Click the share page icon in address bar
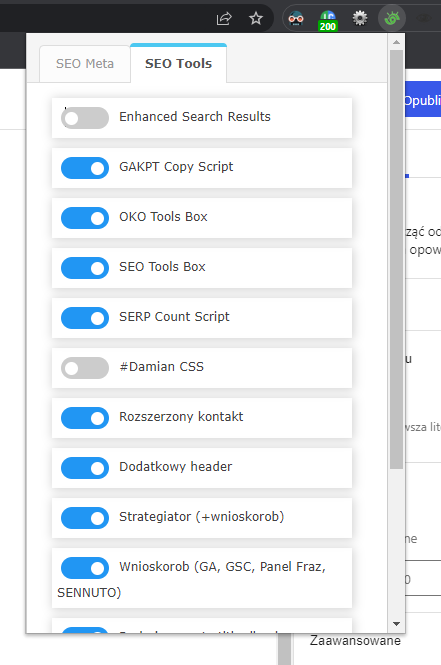The height and width of the screenshot is (665, 441). (x=224, y=19)
